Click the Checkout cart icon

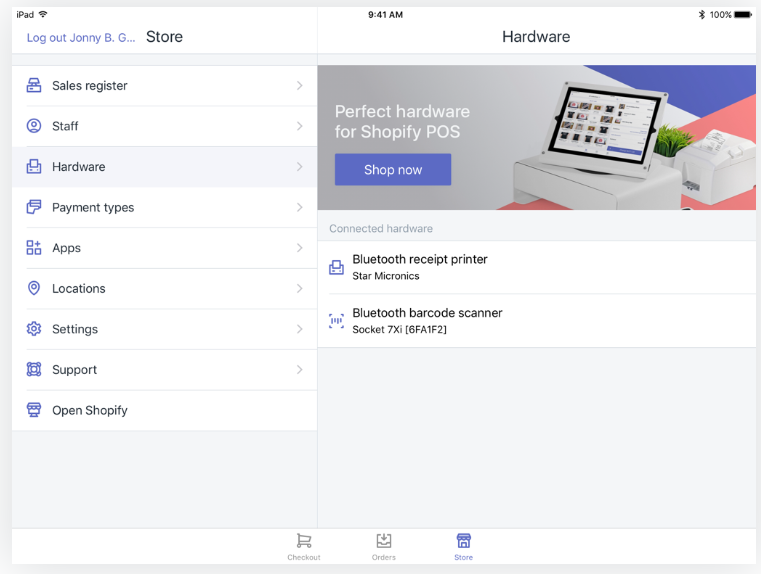[x=304, y=541]
